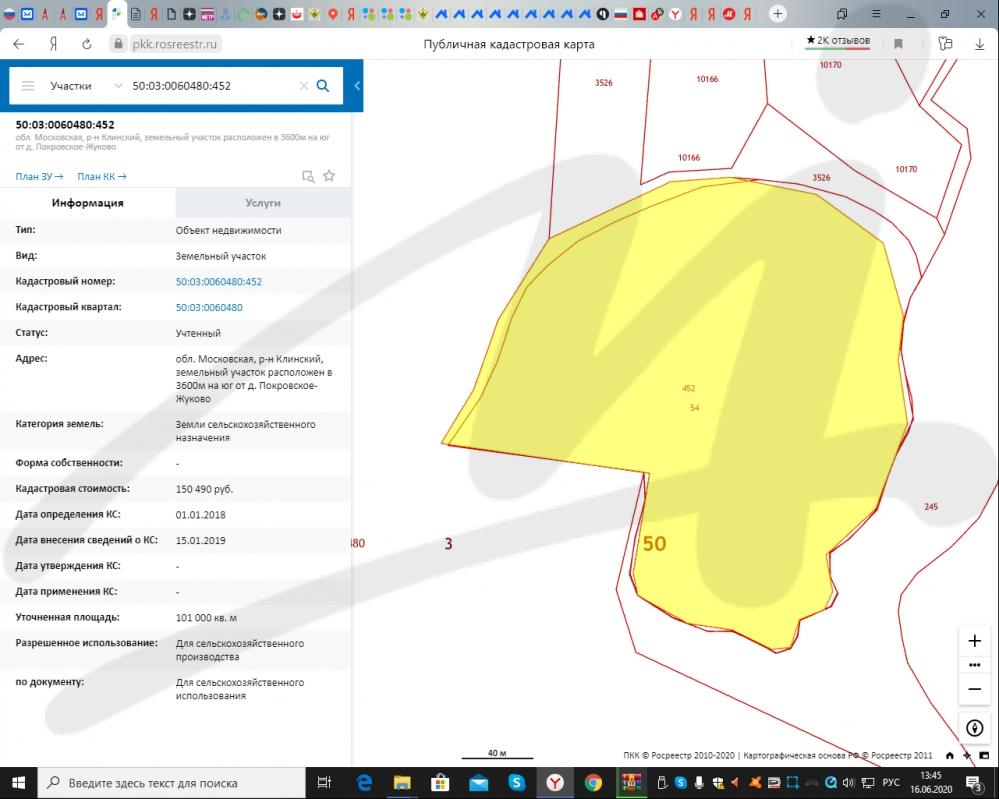Click the cadastral number search field

click(x=212, y=85)
